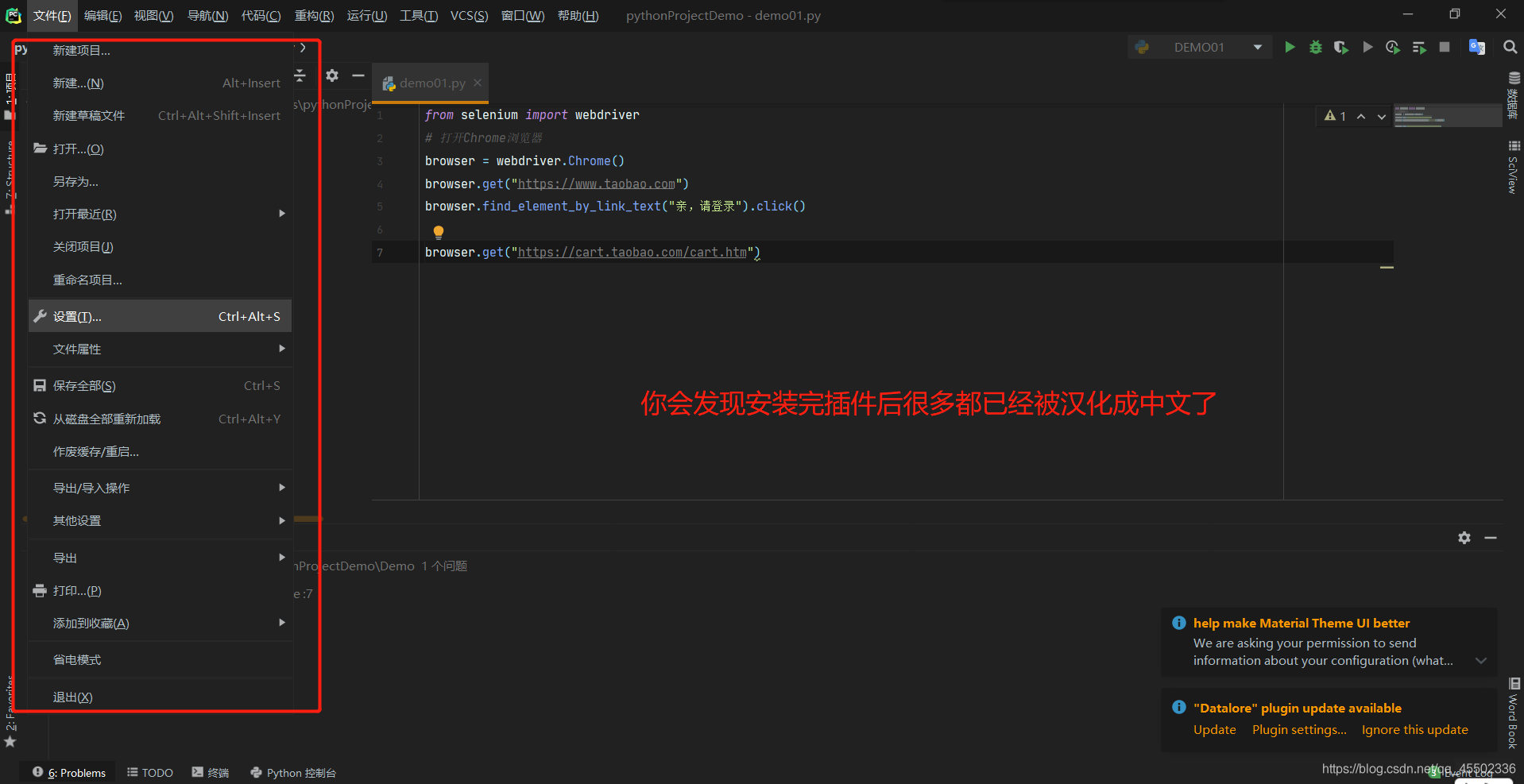This screenshot has height=784, width=1524.
Task: Choose 关闭项目(J) menu entry
Action: click(161, 246)
